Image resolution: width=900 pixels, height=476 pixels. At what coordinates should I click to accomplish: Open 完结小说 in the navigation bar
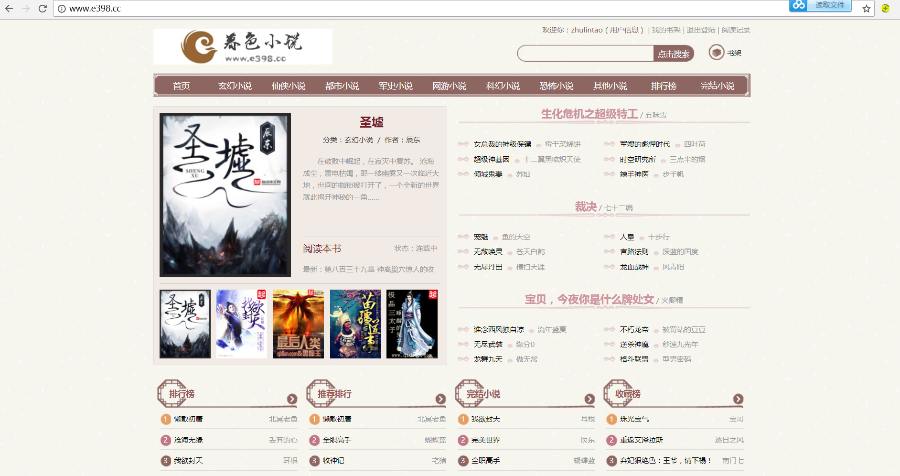[717, 86]
